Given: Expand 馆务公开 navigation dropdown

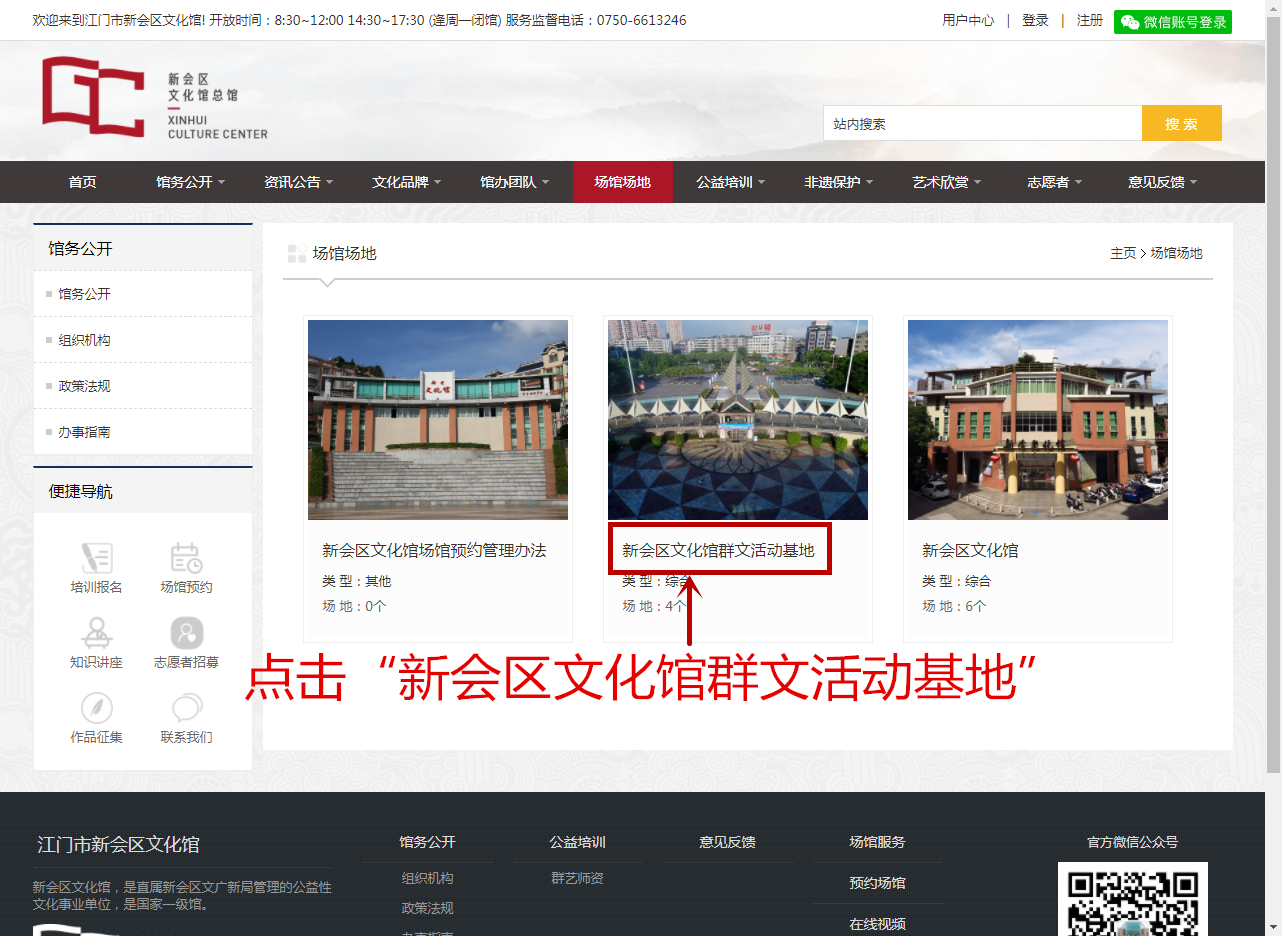Looking at the screenshot, I should tap(190, 182).
